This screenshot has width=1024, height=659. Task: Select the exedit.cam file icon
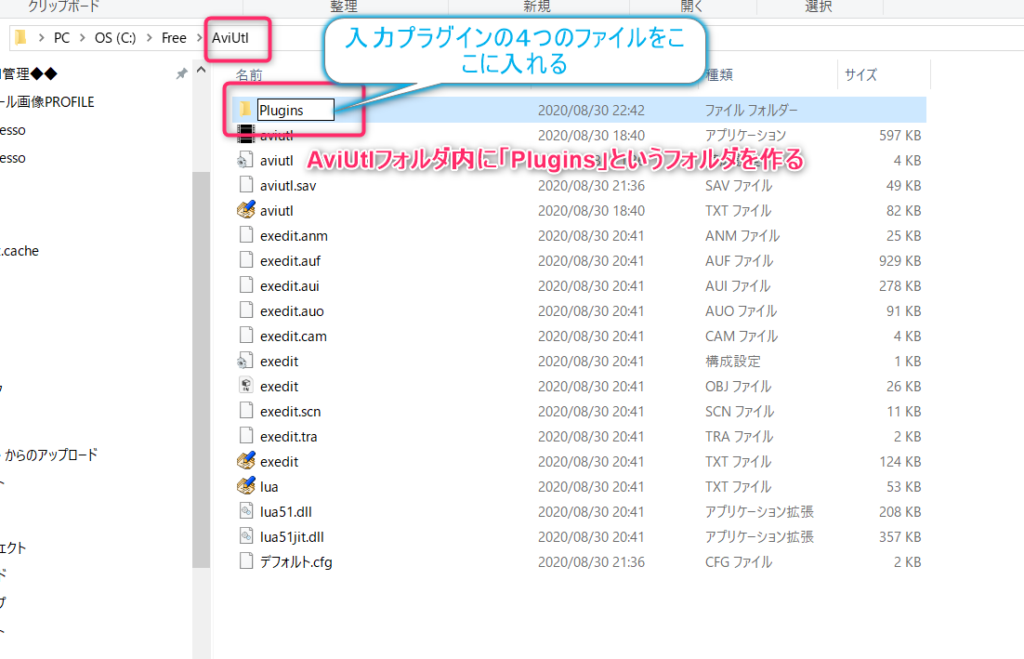click(246, 336)
